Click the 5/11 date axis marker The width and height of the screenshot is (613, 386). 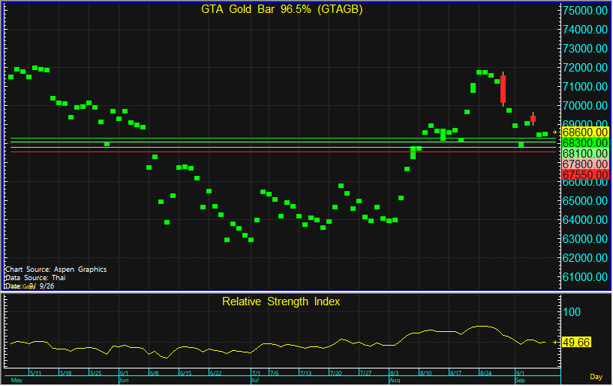coord(36,373)
